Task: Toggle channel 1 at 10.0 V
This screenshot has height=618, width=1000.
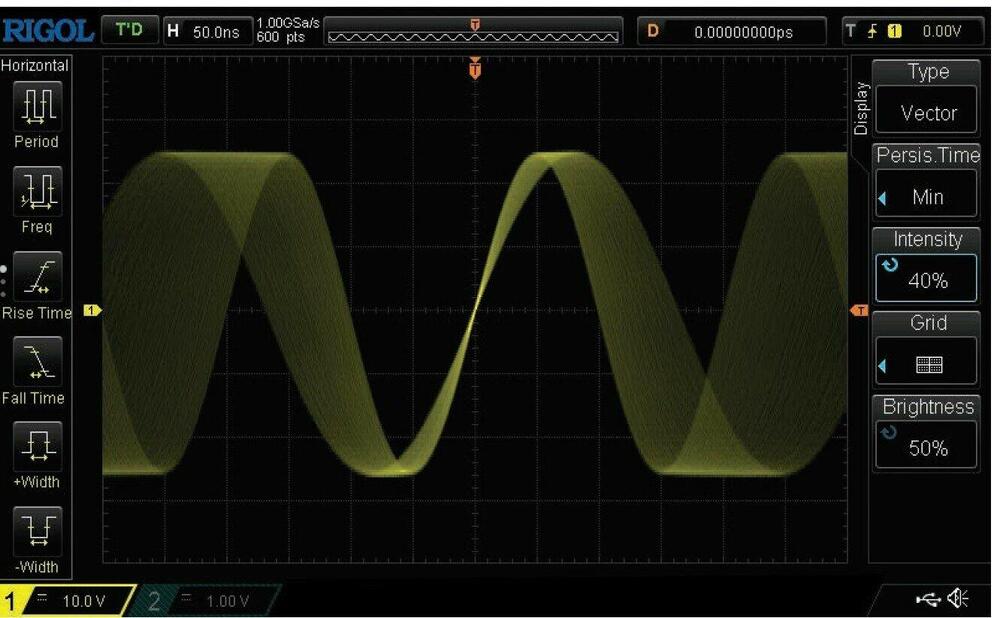Action: [68, 601]
